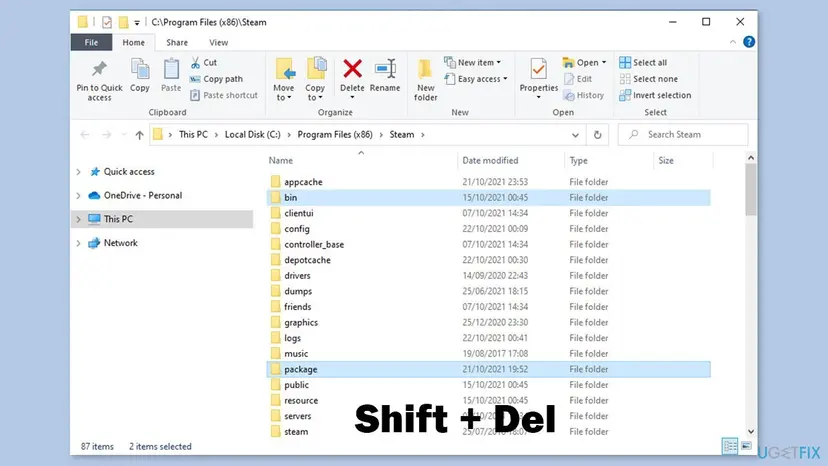
Task: Select the clientui folder
Action: point(488,213)
